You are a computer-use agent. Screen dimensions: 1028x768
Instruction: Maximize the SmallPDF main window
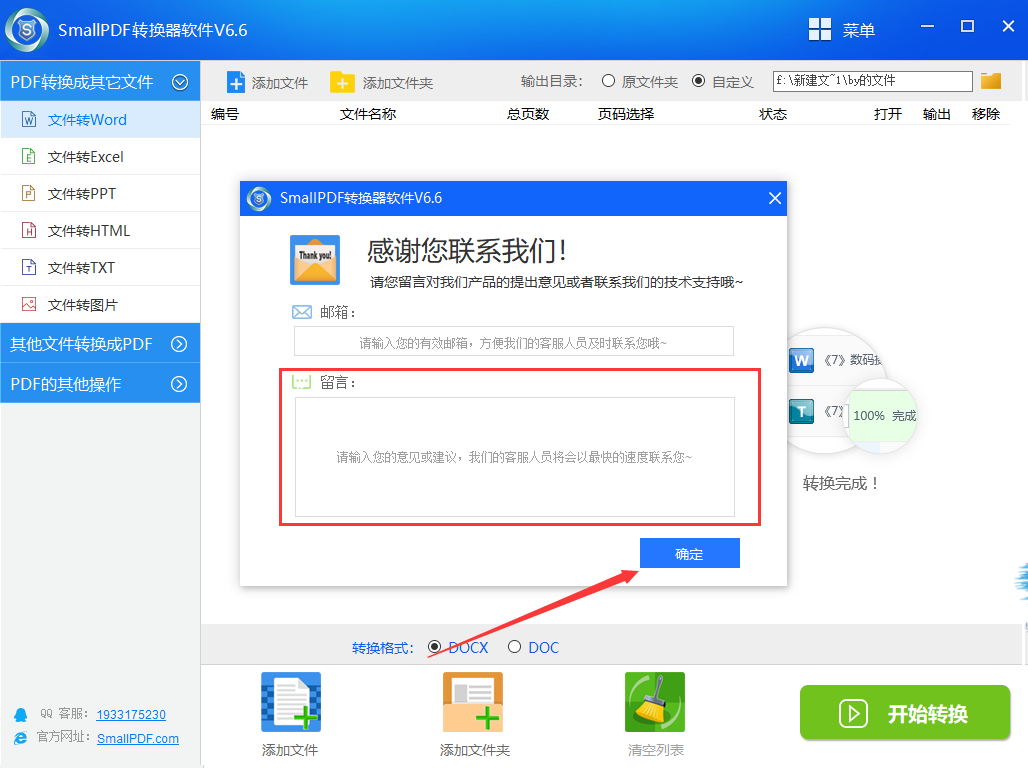tap(967, 26)
